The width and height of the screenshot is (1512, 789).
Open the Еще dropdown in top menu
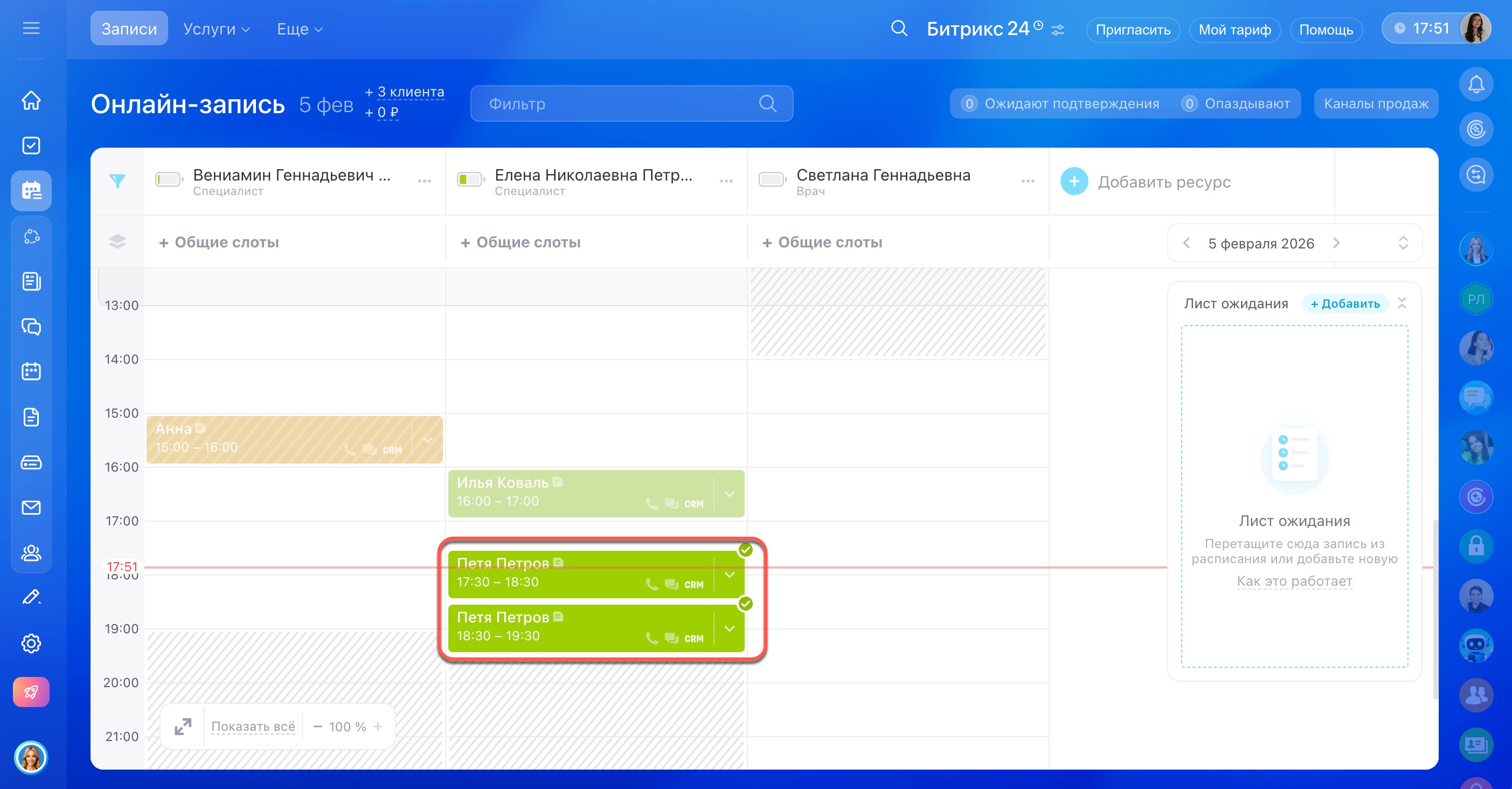[300, 29]
